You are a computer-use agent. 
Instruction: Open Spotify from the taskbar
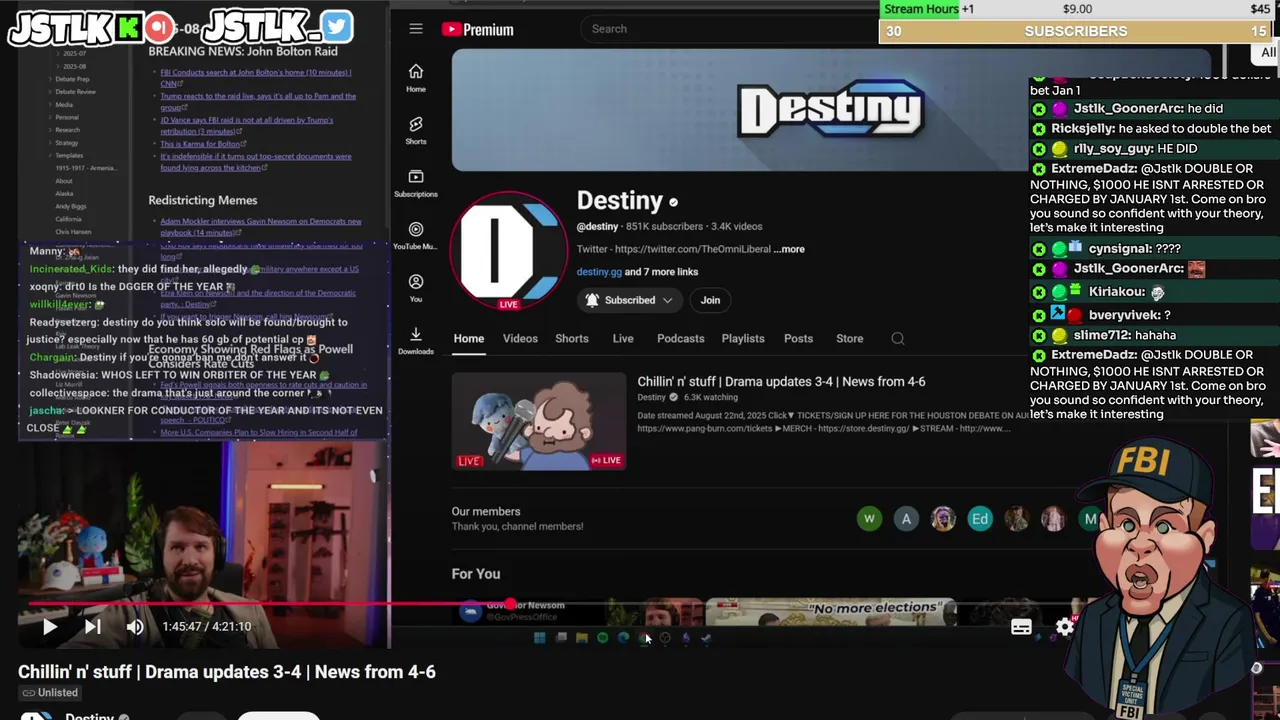tap(602, 638)
